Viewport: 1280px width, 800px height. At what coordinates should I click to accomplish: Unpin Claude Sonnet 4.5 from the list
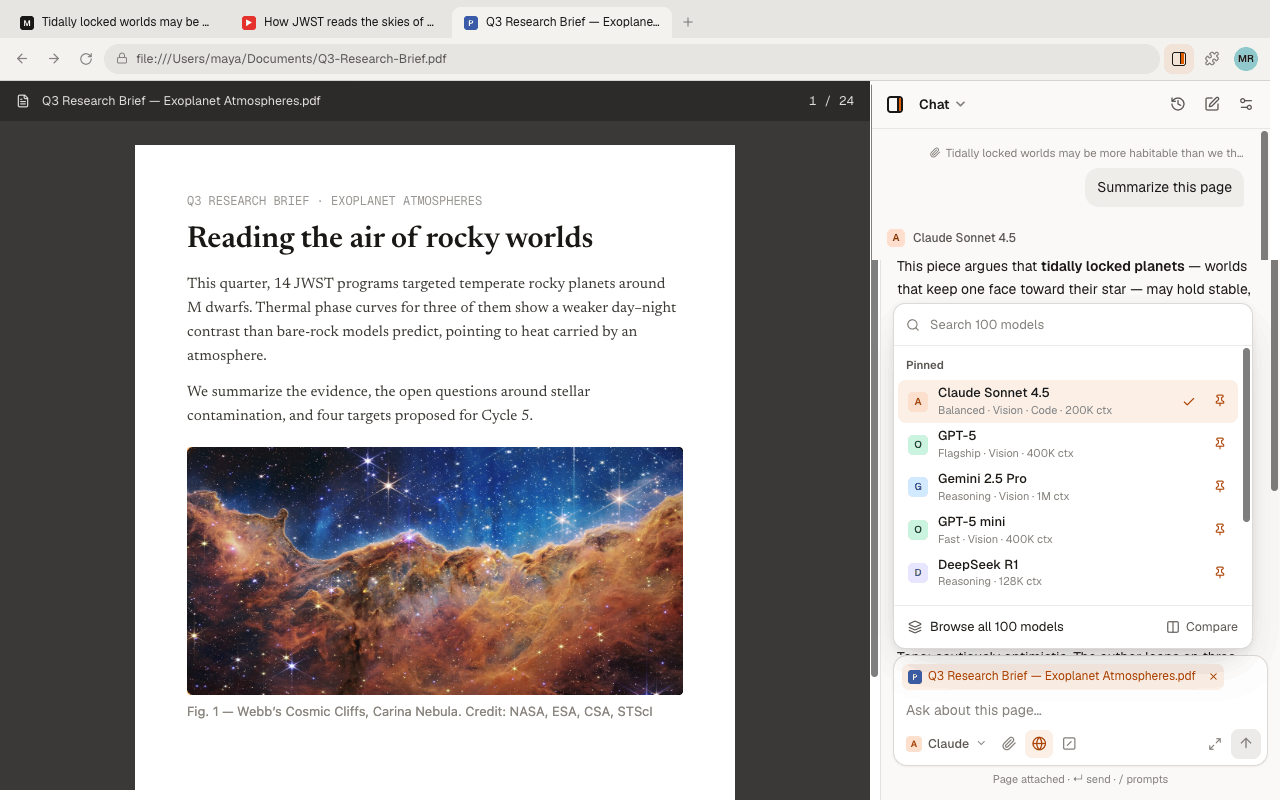pyautogui.click(x=1220, y=401)
